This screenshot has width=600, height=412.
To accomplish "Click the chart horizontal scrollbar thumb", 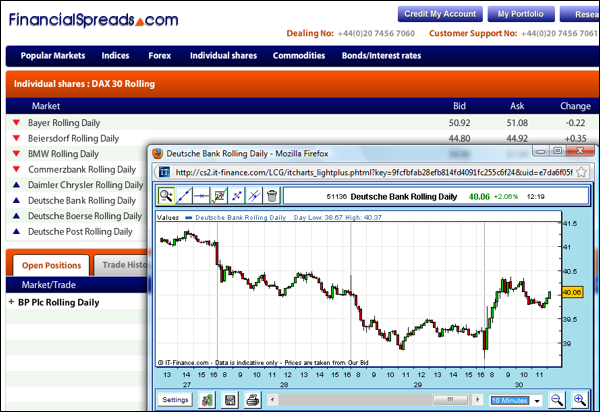I will (x=450, y=400).
